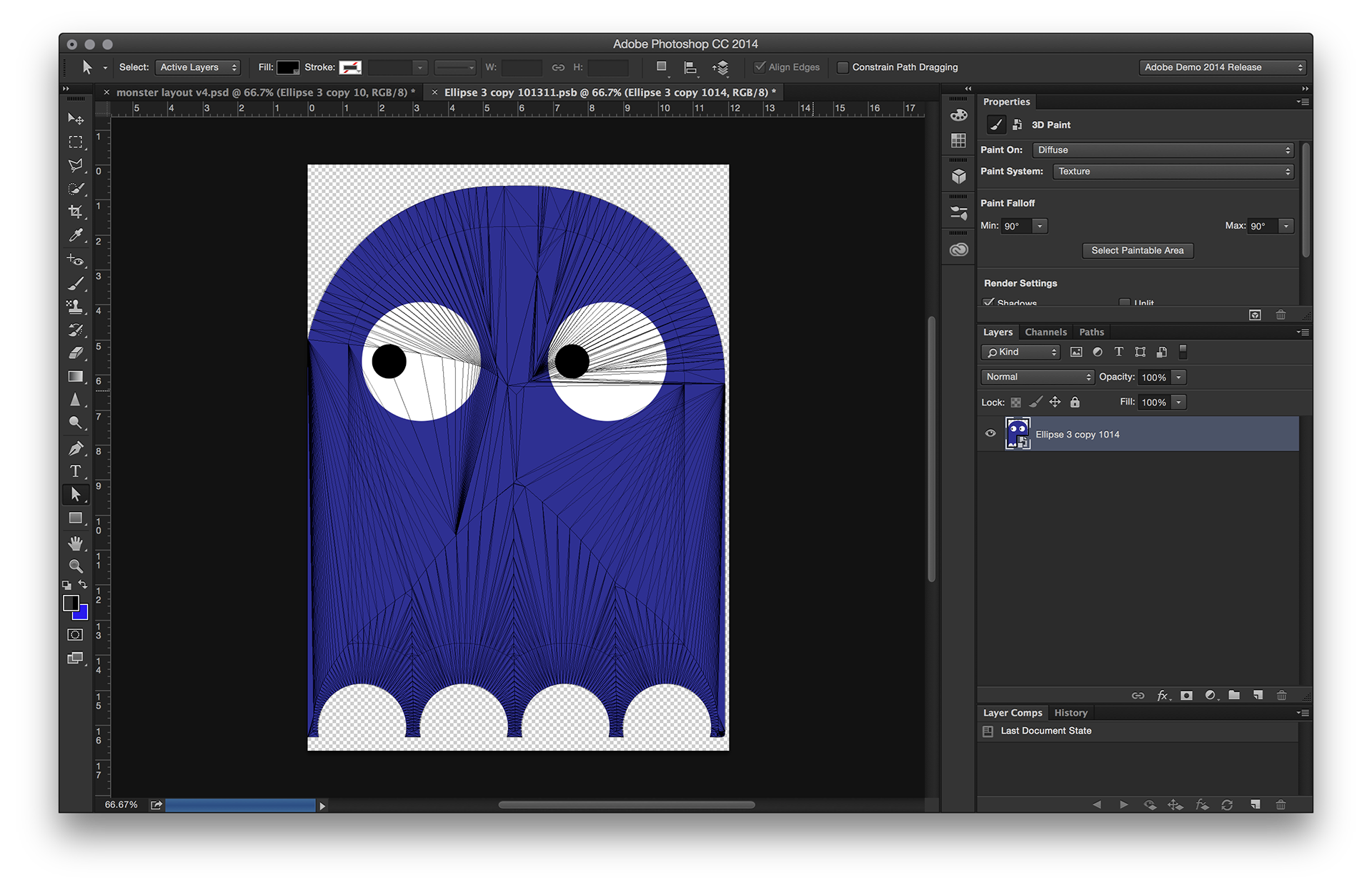Select the Pen tool
1372x893 pixels.
tap(75, 448)
